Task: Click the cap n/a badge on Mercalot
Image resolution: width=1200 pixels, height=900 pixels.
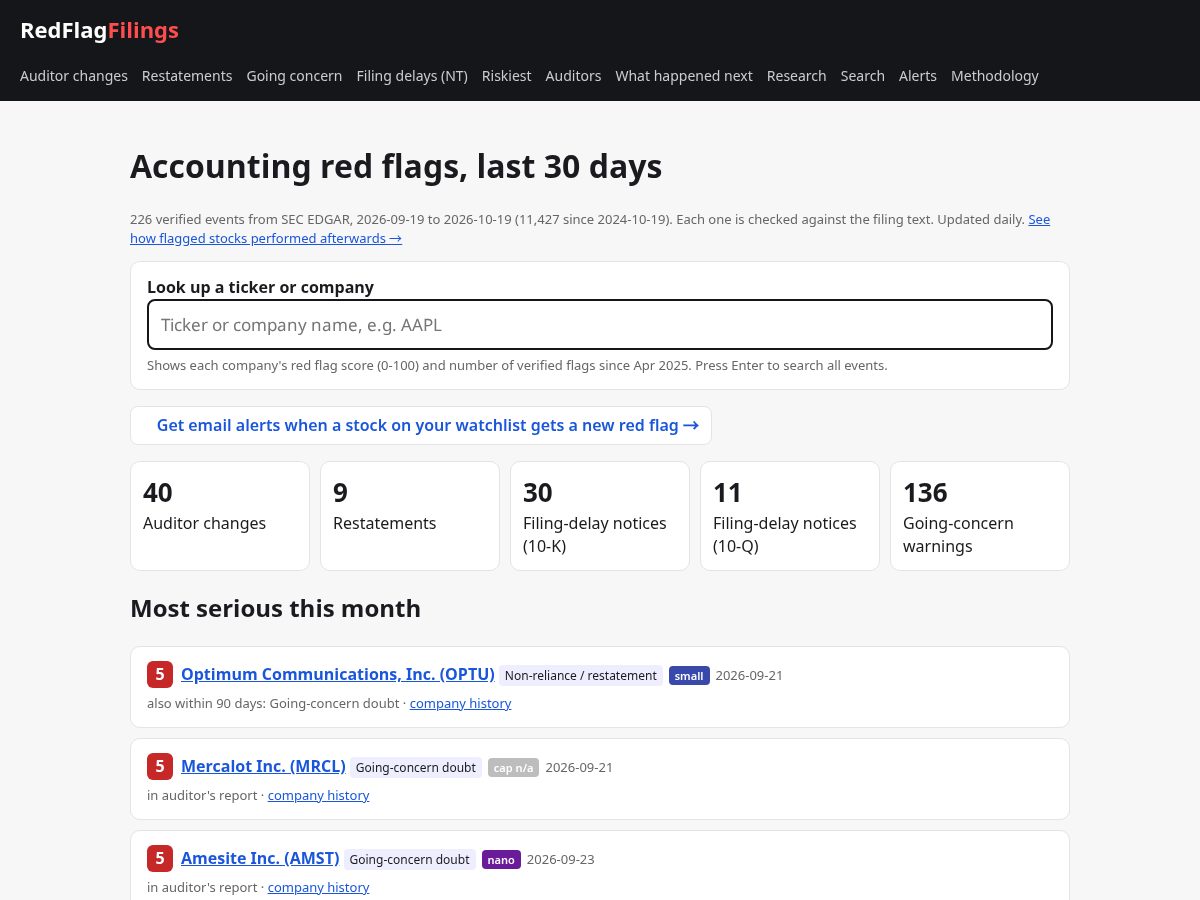Action: click(514, 768)
